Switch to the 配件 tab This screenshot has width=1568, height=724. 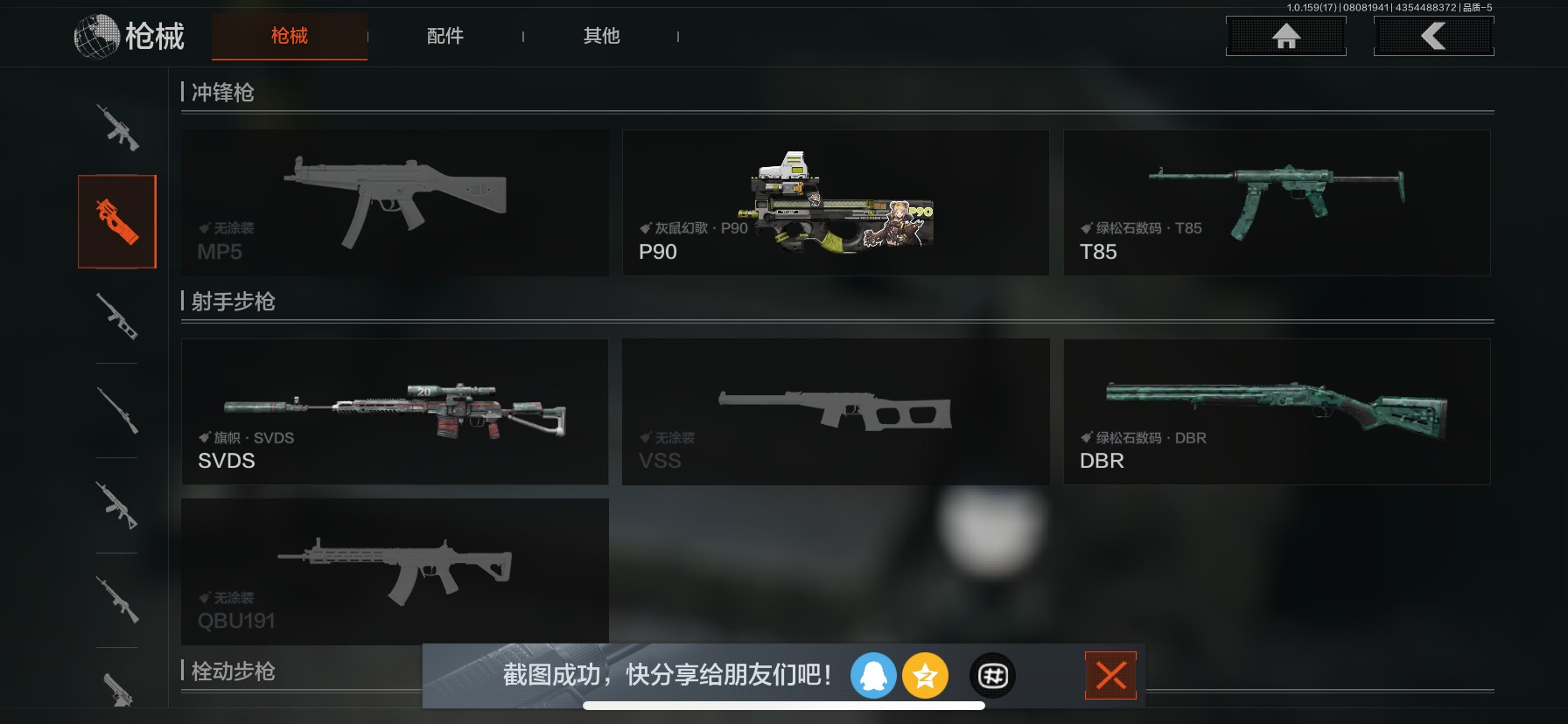(444, 36)
